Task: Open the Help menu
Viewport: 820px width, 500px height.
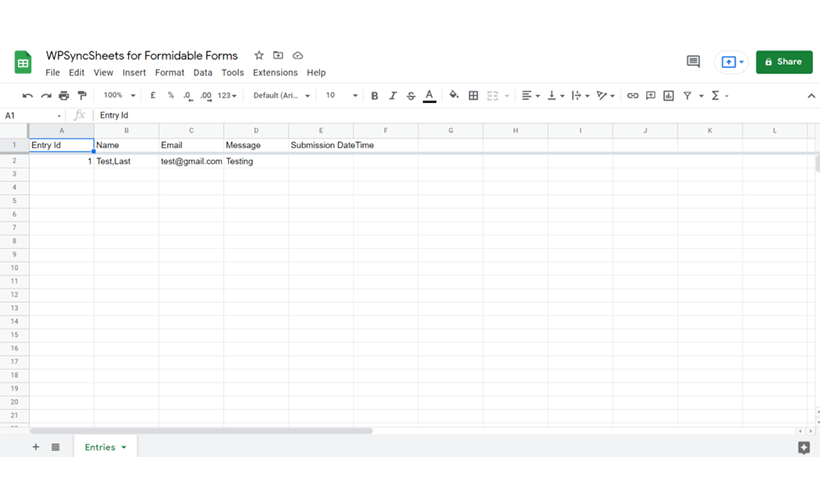Action: pyautogui.click(x=316, y=73)
